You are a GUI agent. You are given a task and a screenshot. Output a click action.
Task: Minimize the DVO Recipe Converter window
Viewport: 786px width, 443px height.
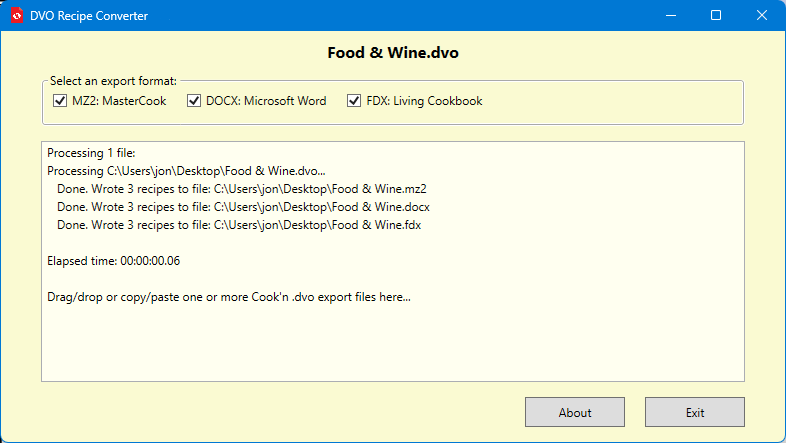pyautogui.click(x=671, y=16)
